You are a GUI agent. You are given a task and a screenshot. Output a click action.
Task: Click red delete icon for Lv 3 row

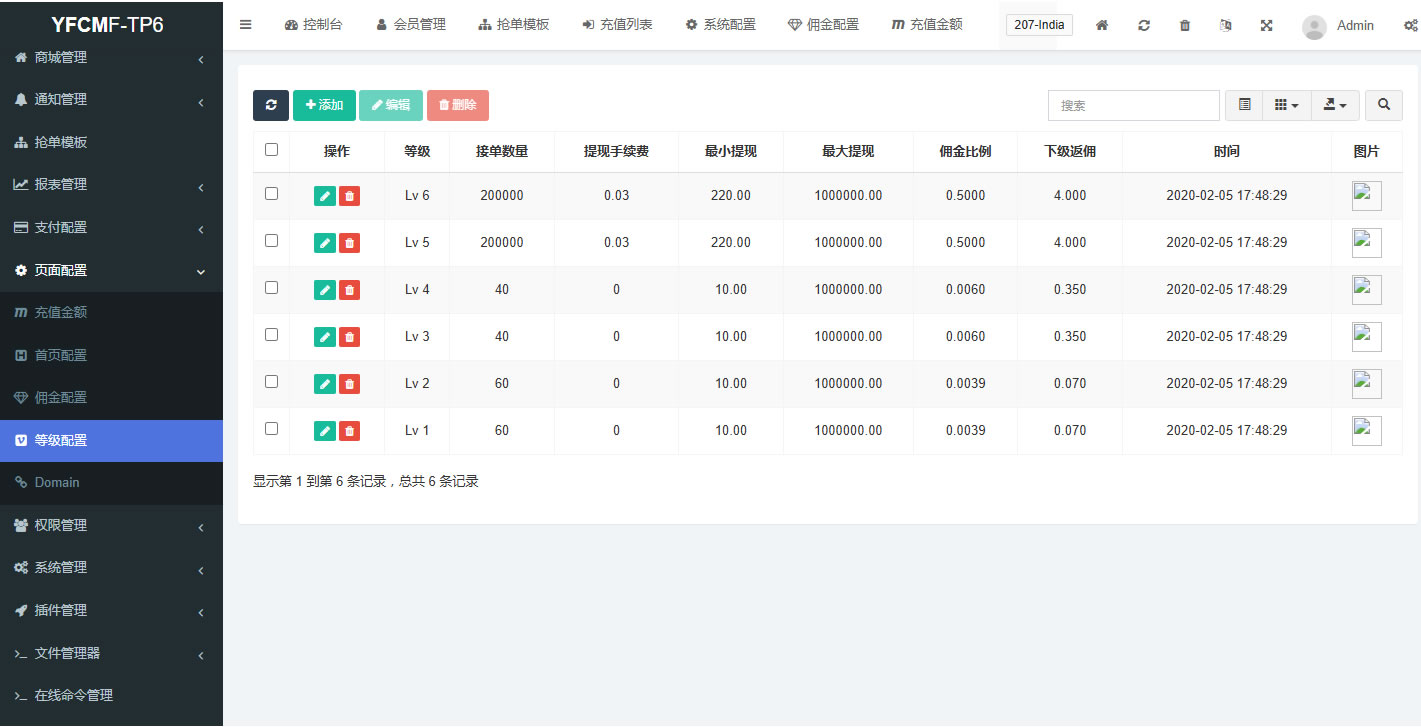click(x=349, y=337)
